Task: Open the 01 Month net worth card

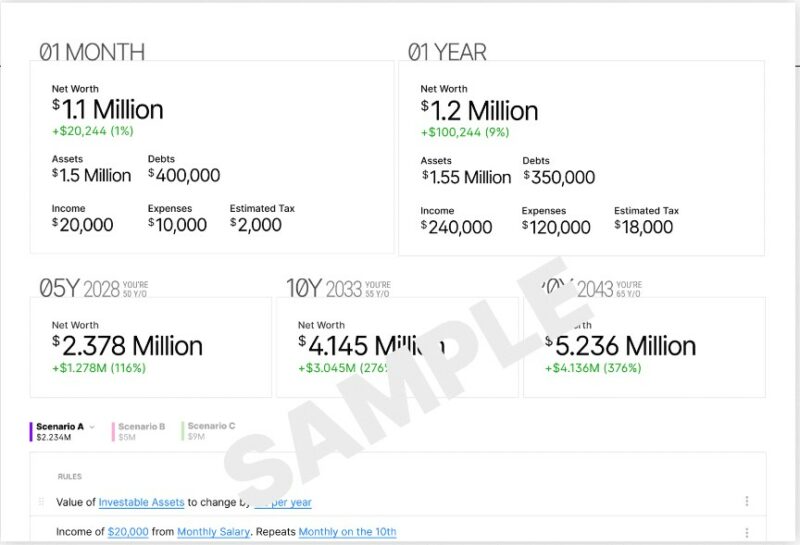Action: 215,157
